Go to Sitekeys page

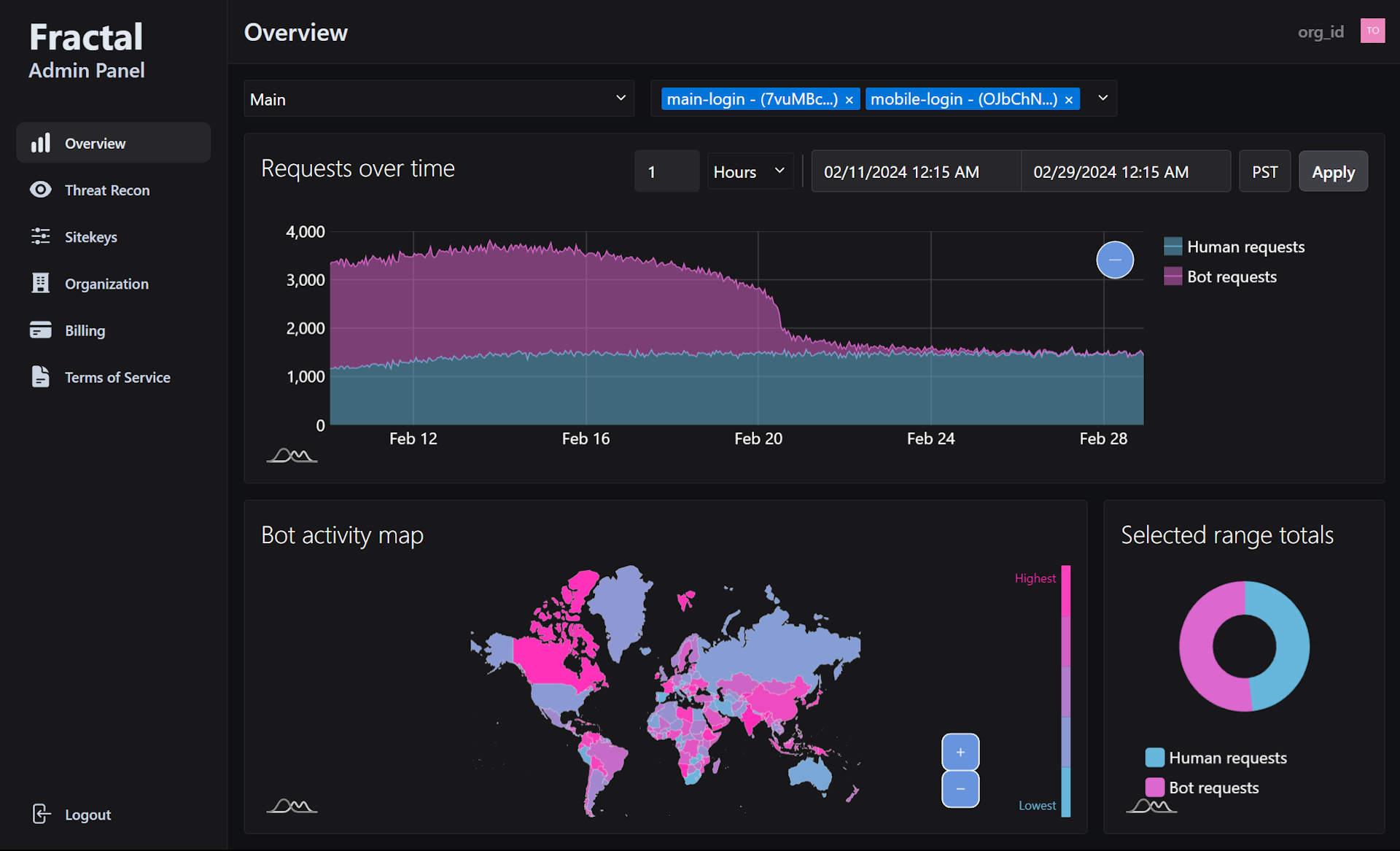(114, 236)
